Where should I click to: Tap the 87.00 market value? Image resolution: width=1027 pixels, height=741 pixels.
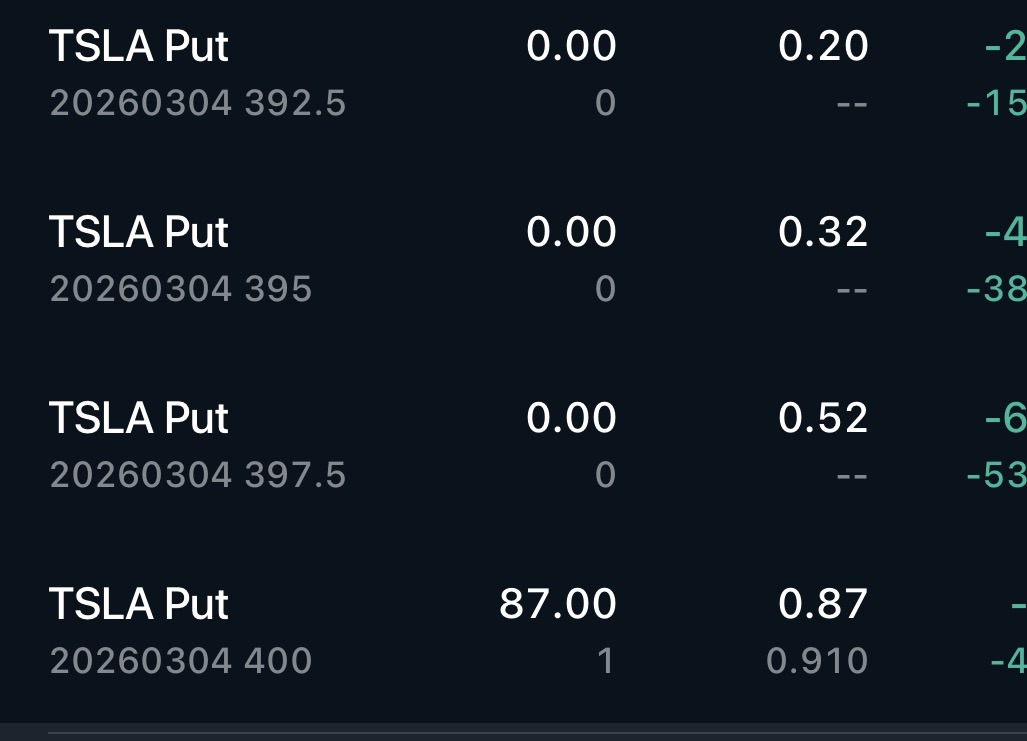coord(557,603)
